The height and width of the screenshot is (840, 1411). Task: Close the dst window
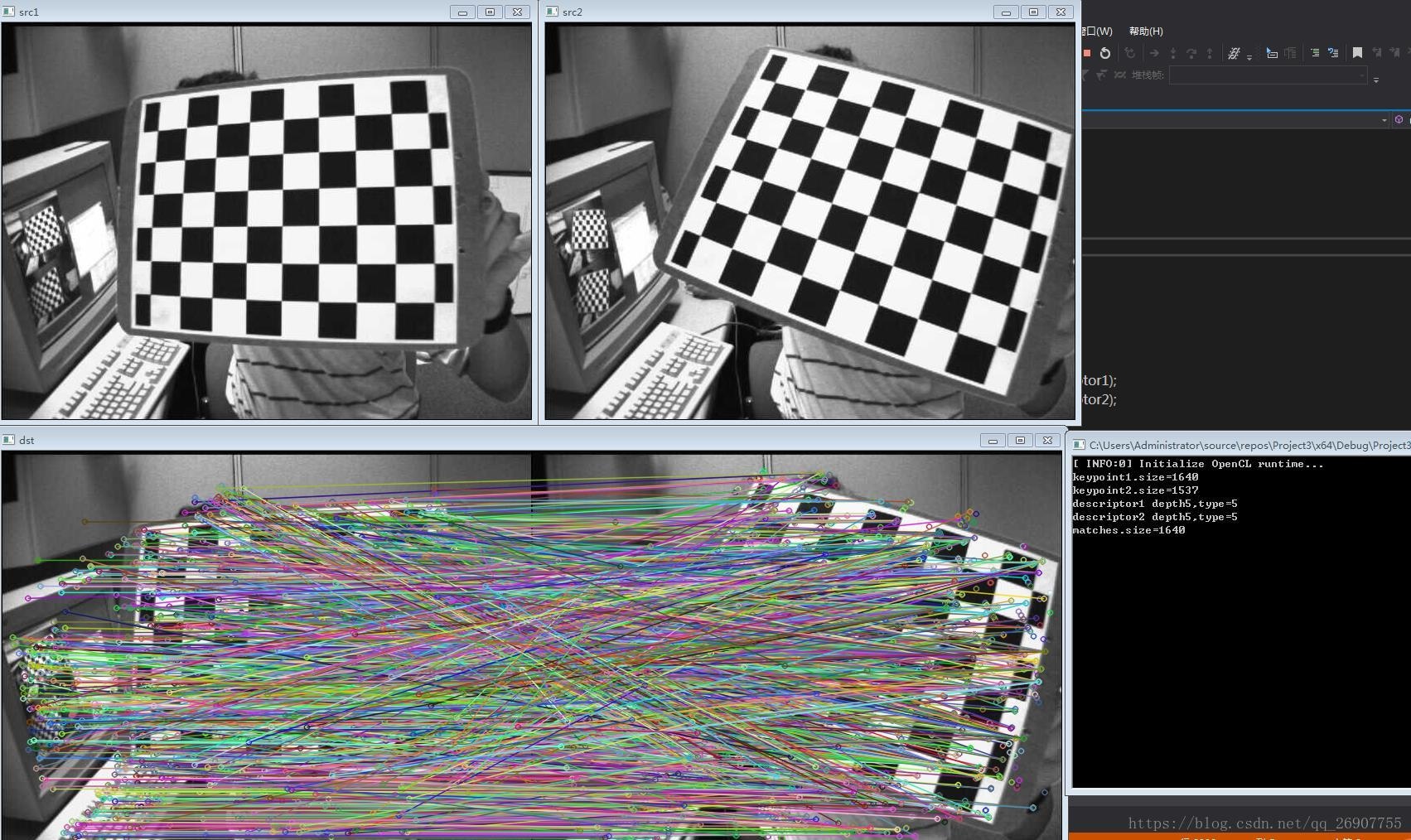[x=1047, y=441]
